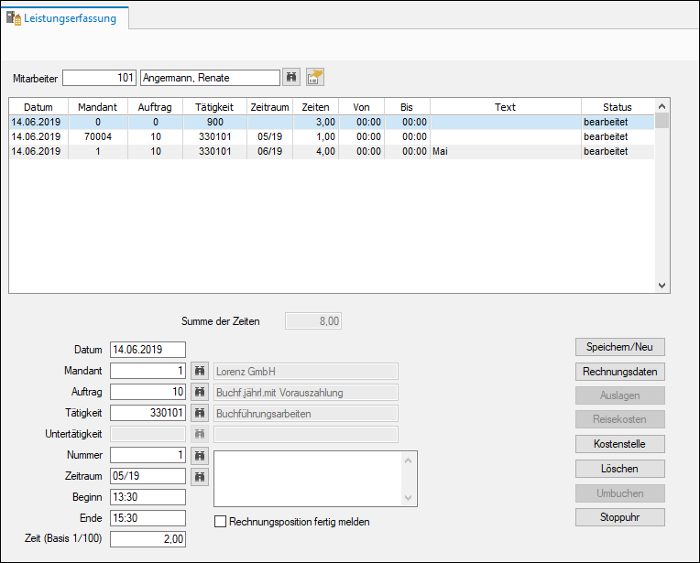Select the row with text Mai
700x563 pixels.
pos(332,151)
